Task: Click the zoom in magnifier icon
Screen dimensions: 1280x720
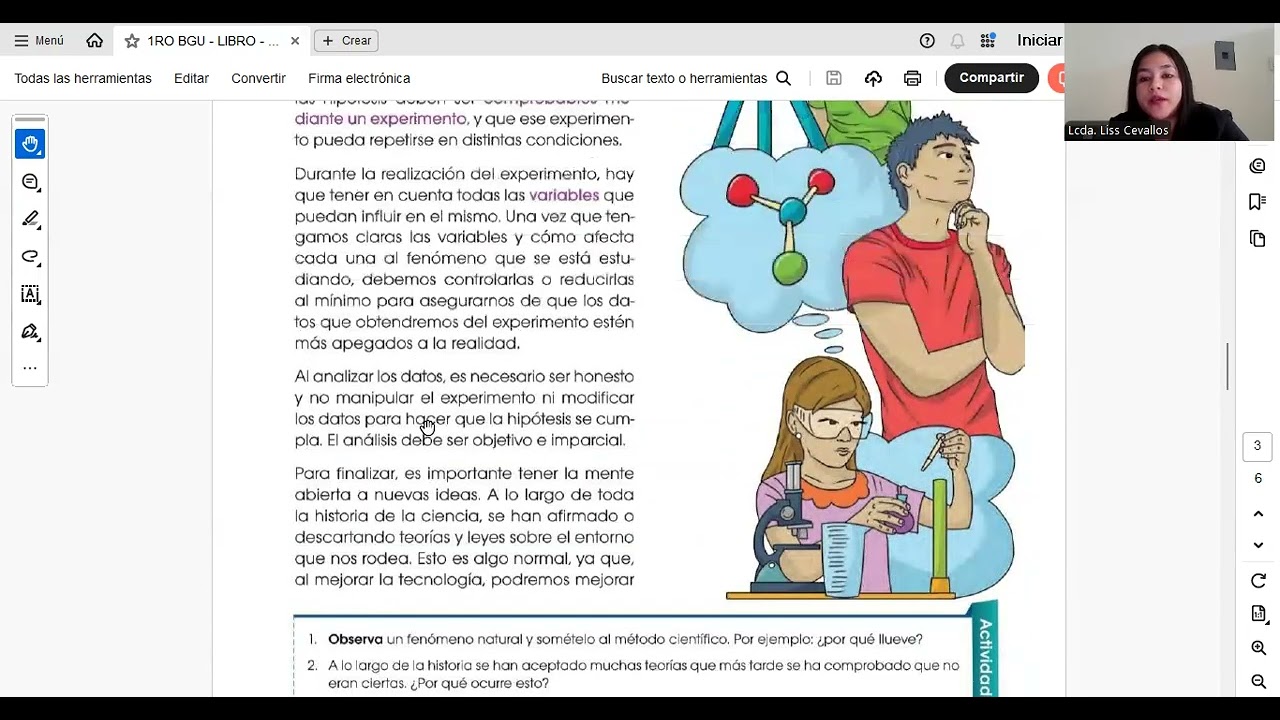Action: pyautogui.click(x=1258, y=648)
